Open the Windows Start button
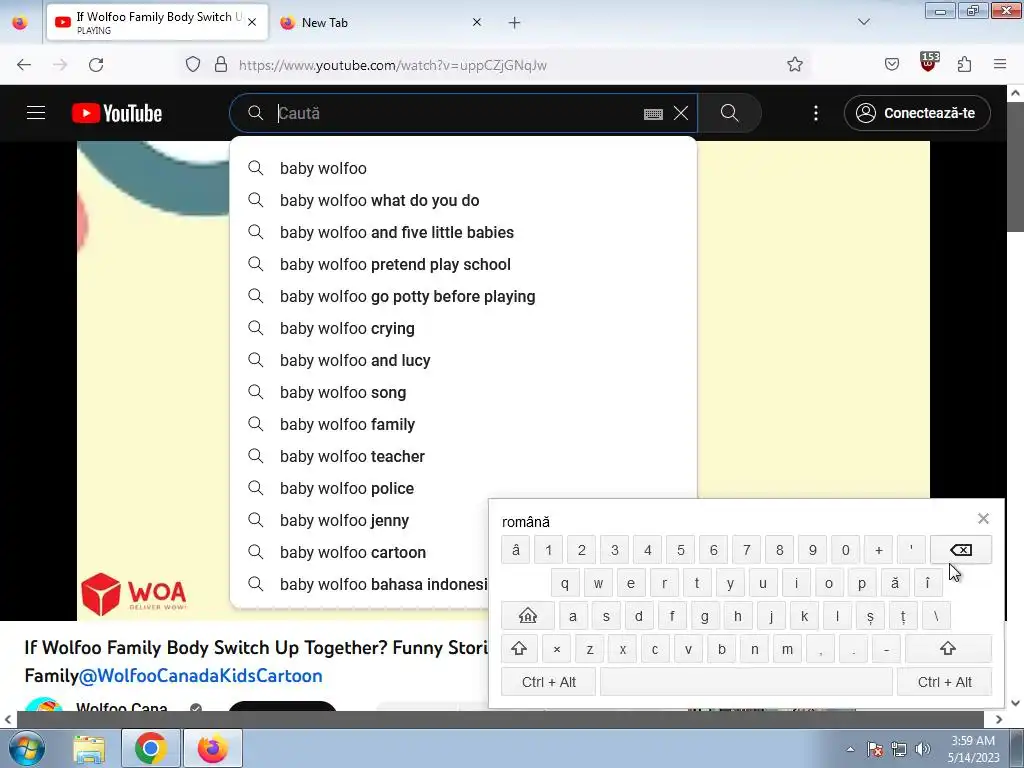The image size is (1024, 768). click(x=27, y=748)
